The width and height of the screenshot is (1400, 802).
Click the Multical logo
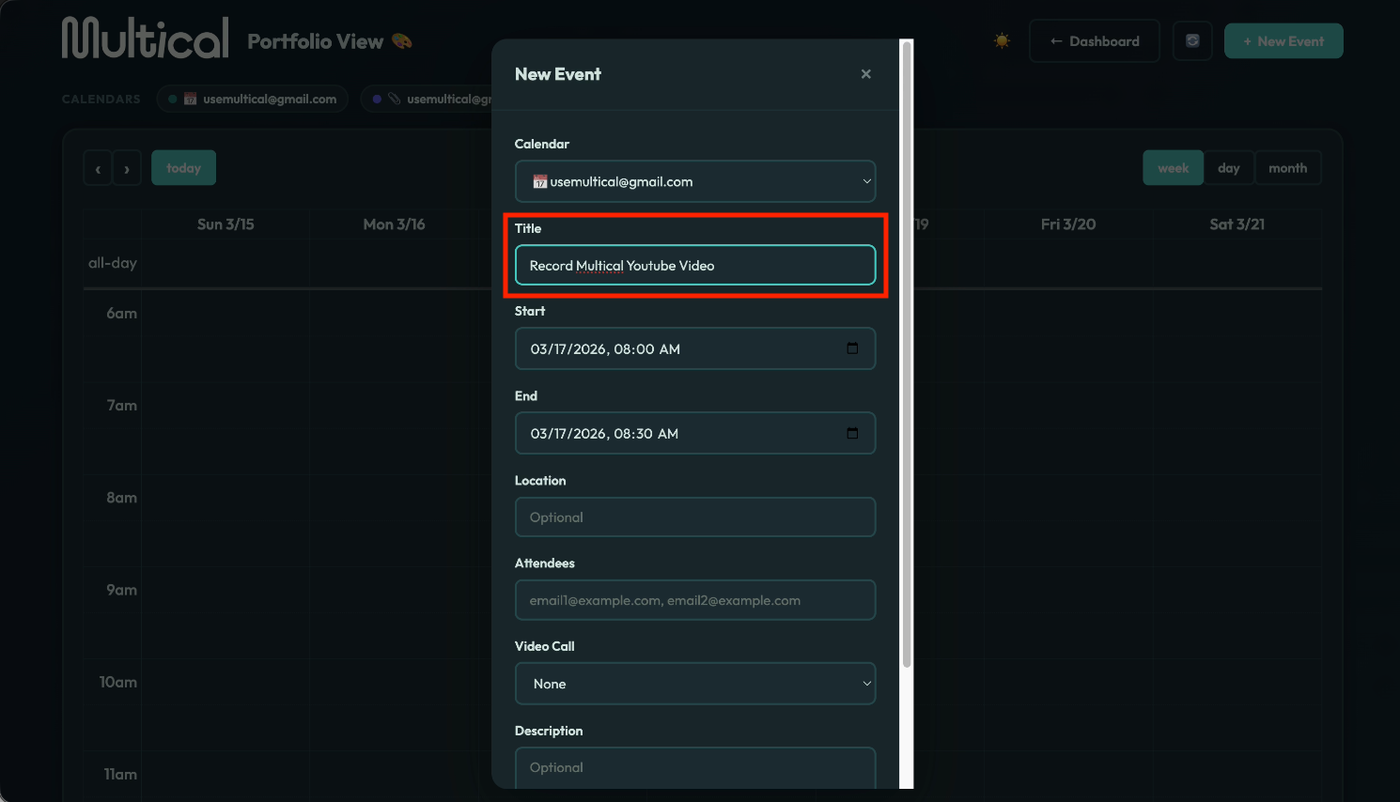coord(145,38)
